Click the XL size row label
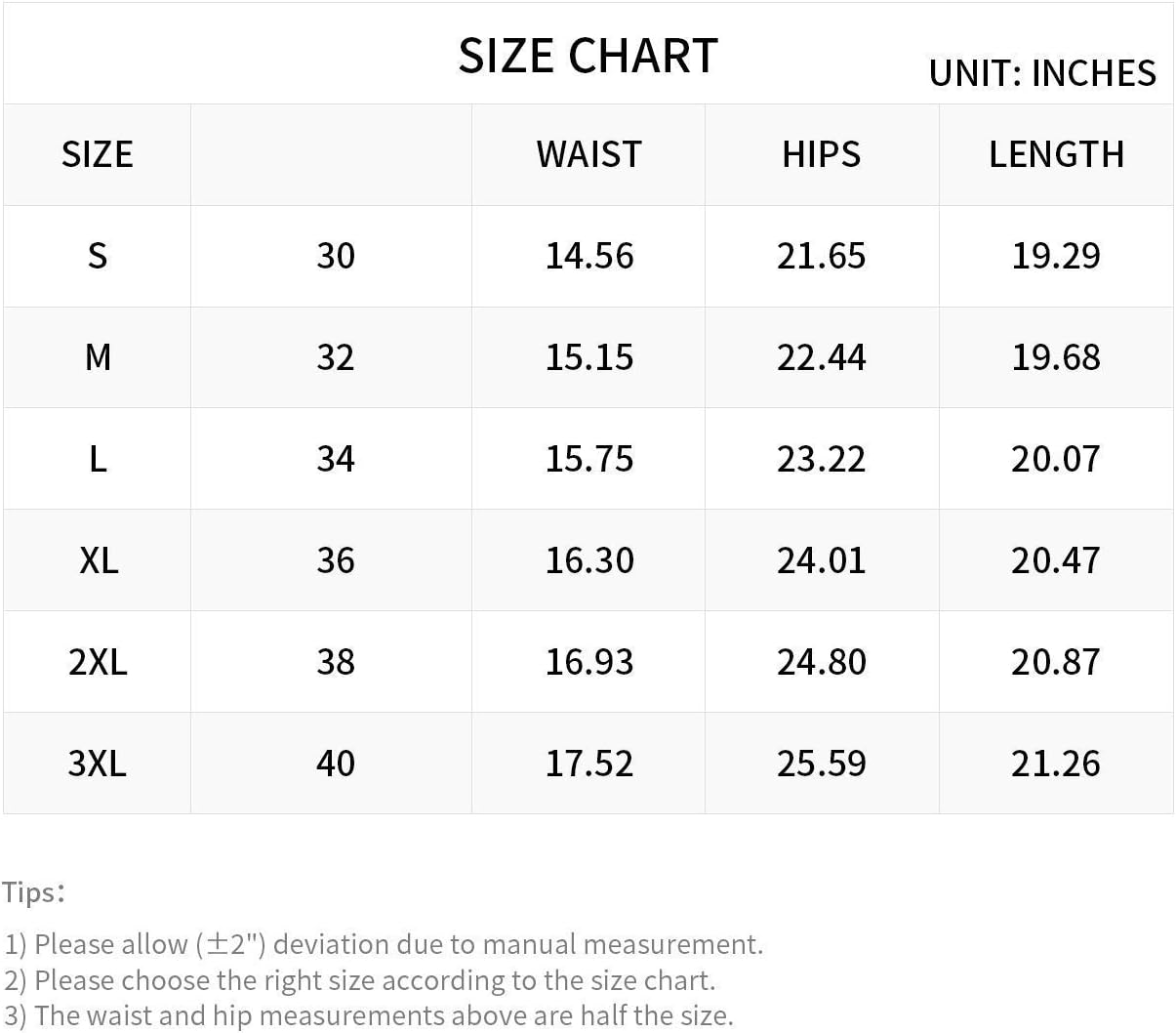1176x1033 pixels. click(x=98, y=560)
